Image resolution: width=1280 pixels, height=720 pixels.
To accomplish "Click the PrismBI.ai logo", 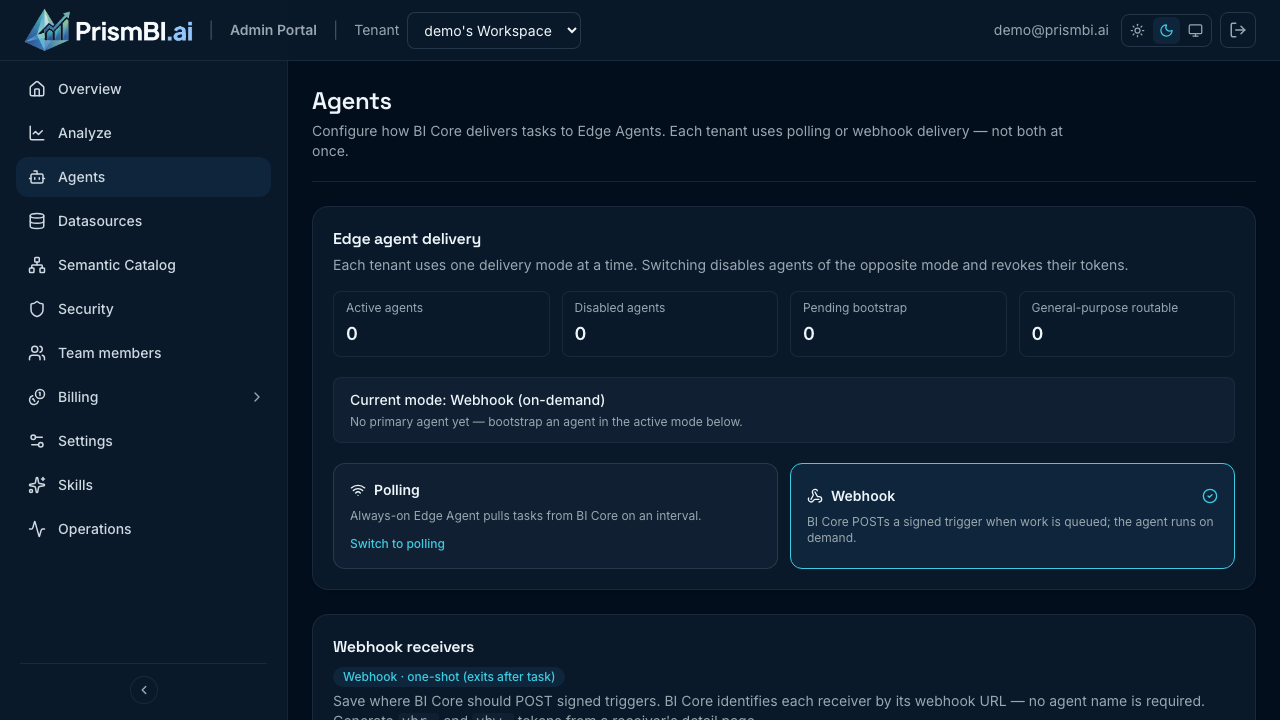I will tap(109, 30).
